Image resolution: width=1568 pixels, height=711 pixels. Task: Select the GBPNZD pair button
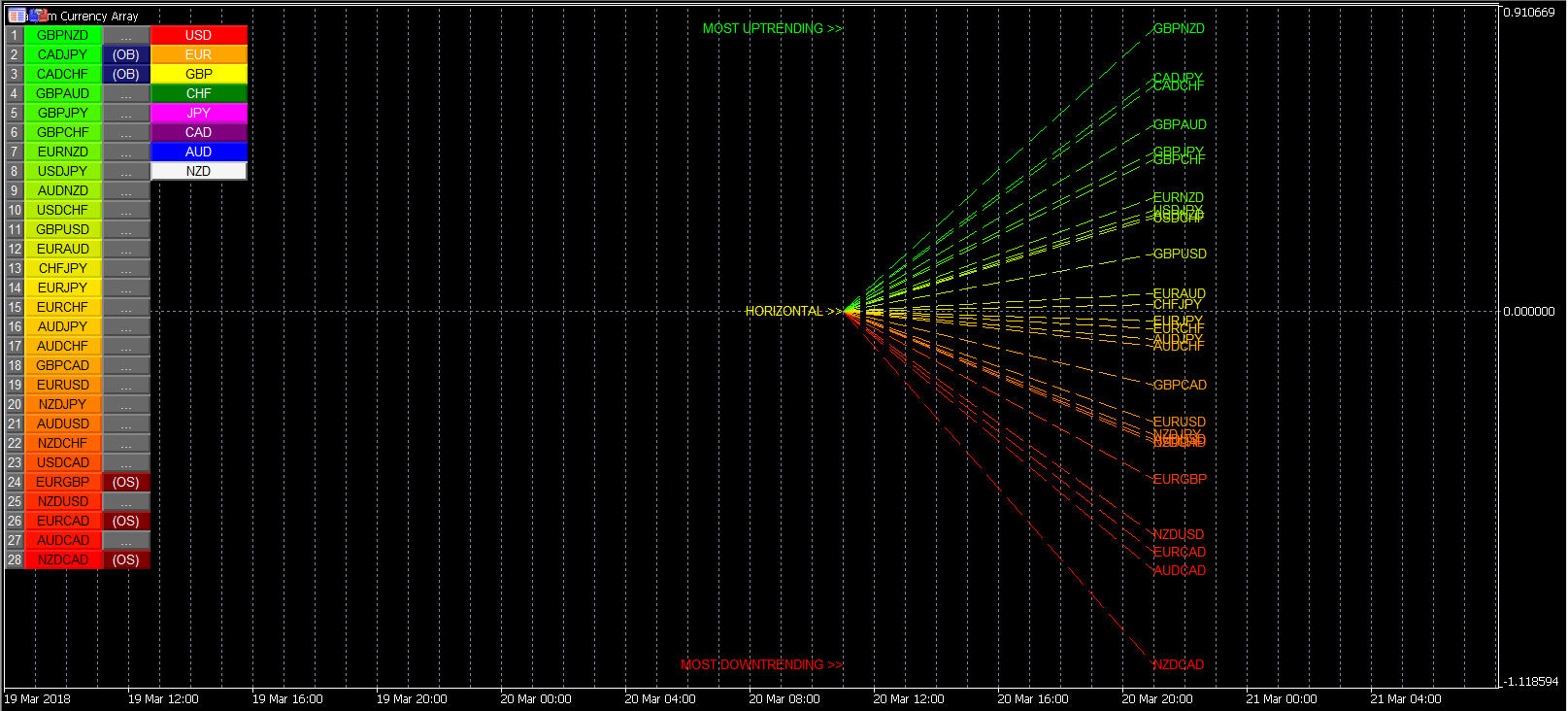coord(63,35)
